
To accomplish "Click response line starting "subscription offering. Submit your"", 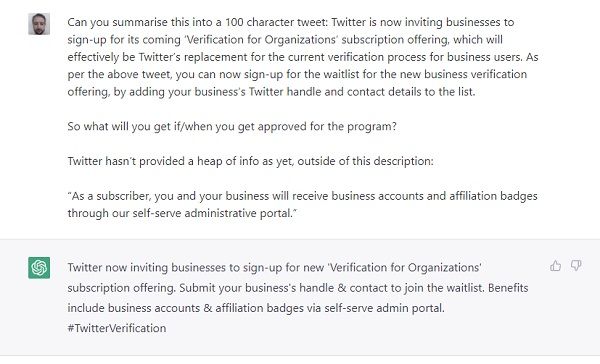I will pyautogui.click(x=298, y=288).
